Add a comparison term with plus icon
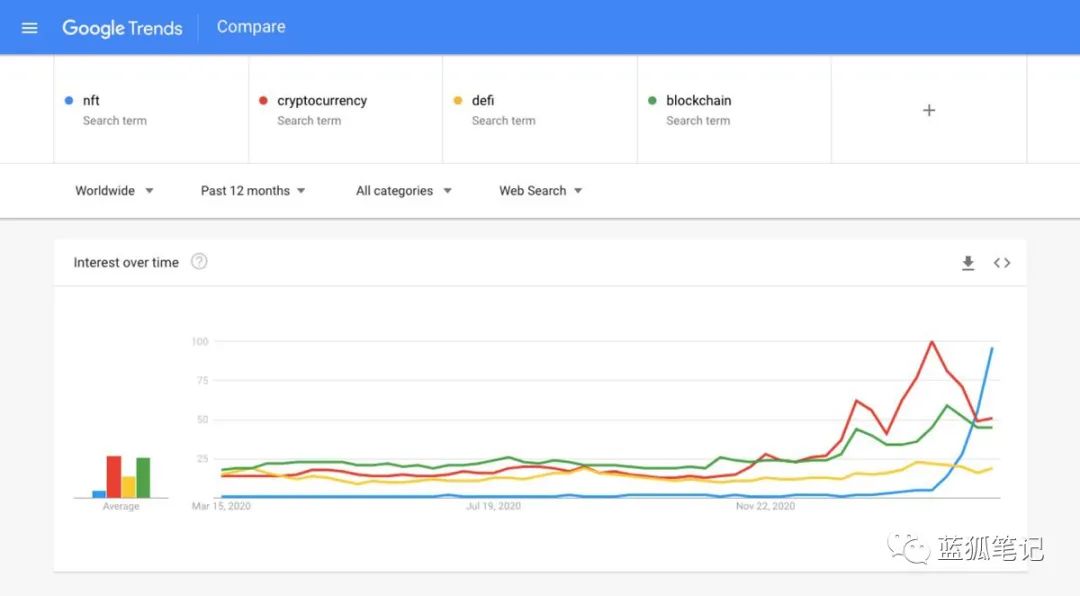The width and height of the screenshot is (1080, 596). point(928,110)
